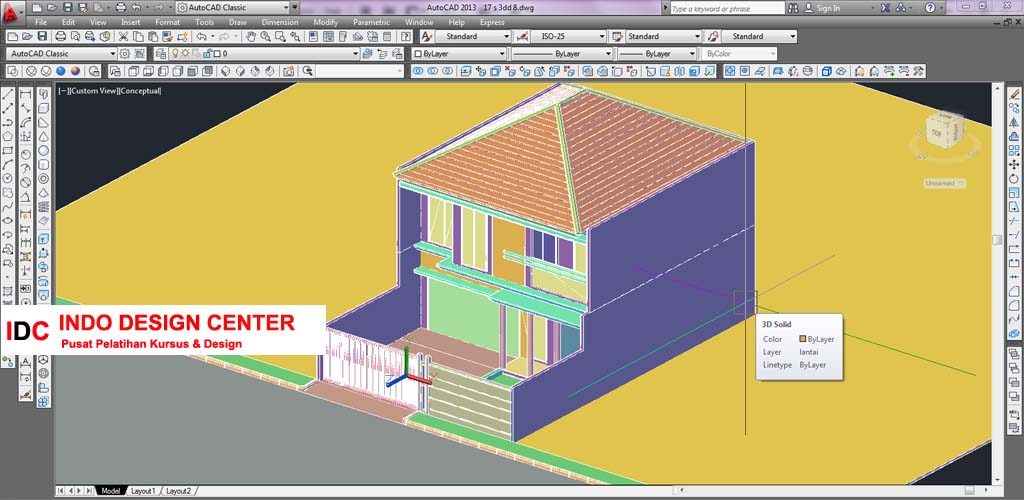The width and height of the screenshot is (1024, 500).
Task: Toggle the layer on/off lightbulb
Action: (174, 54)
